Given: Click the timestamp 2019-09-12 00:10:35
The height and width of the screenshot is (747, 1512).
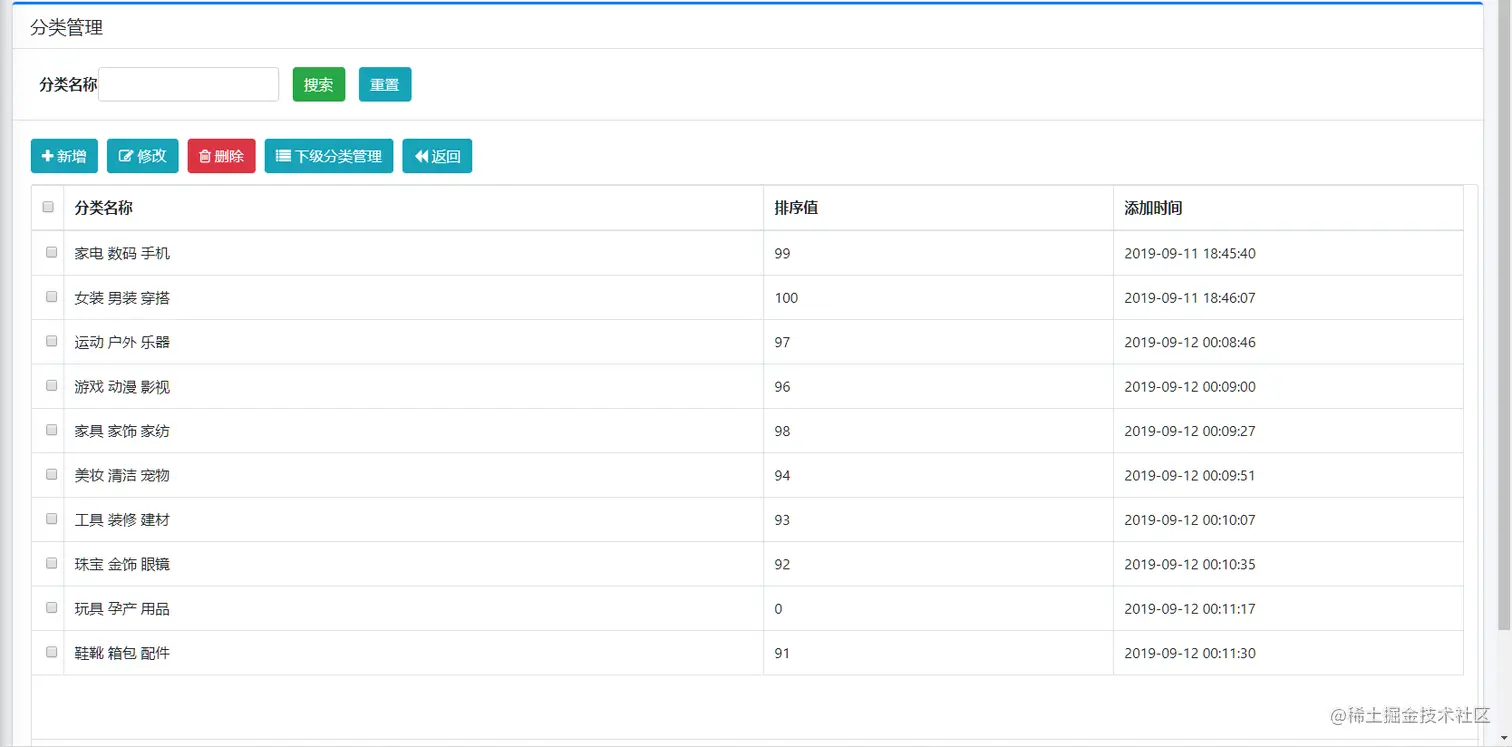Looking at the screenshot, I should [1190, 564].
